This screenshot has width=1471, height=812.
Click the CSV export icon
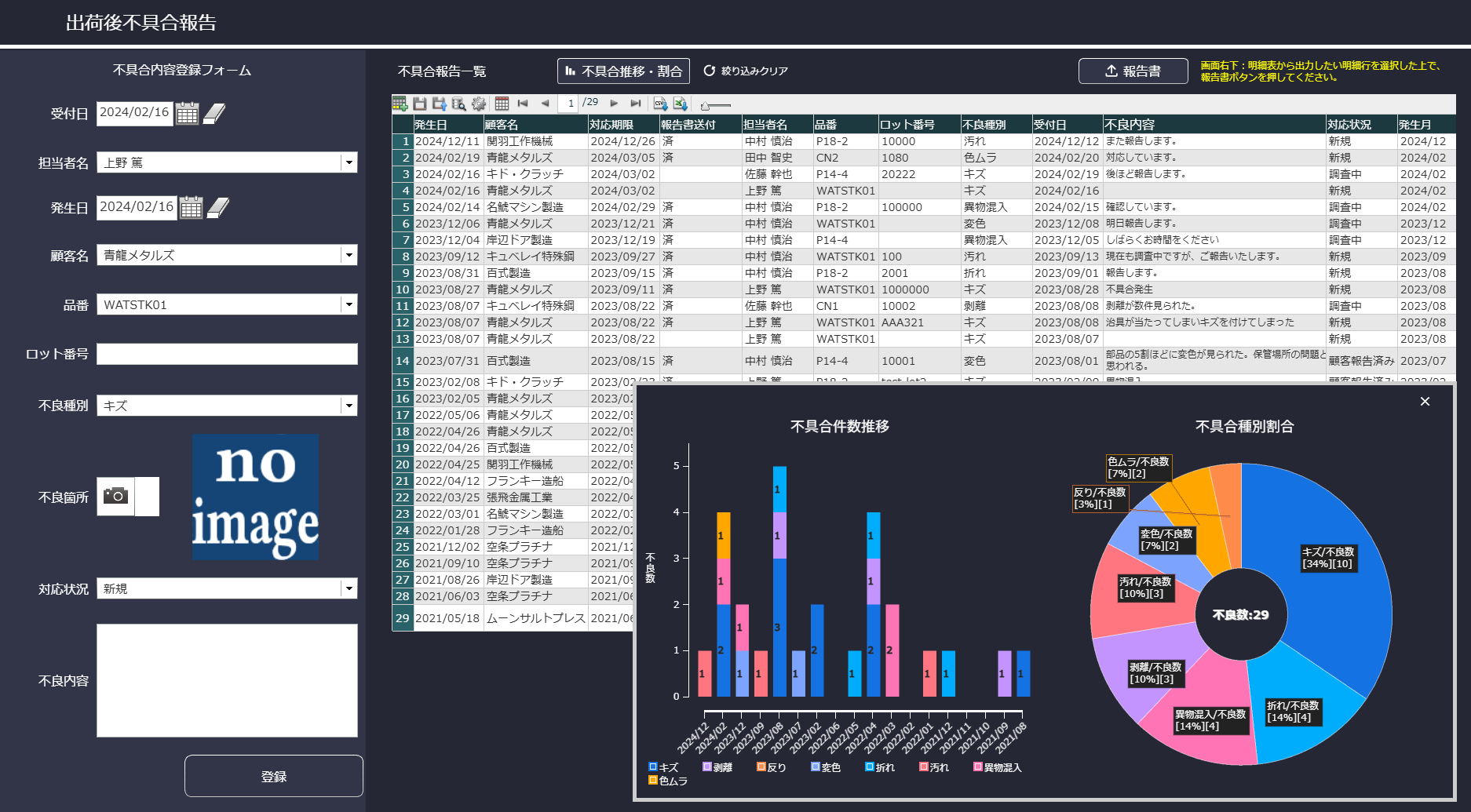tap(660, 104)
